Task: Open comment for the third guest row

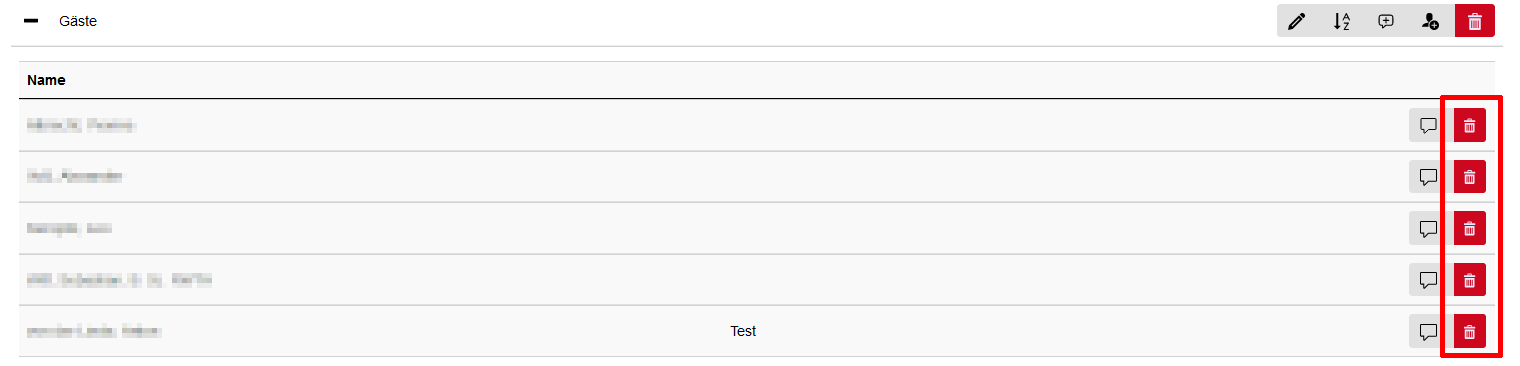Action: click(x=1428, y=228)
